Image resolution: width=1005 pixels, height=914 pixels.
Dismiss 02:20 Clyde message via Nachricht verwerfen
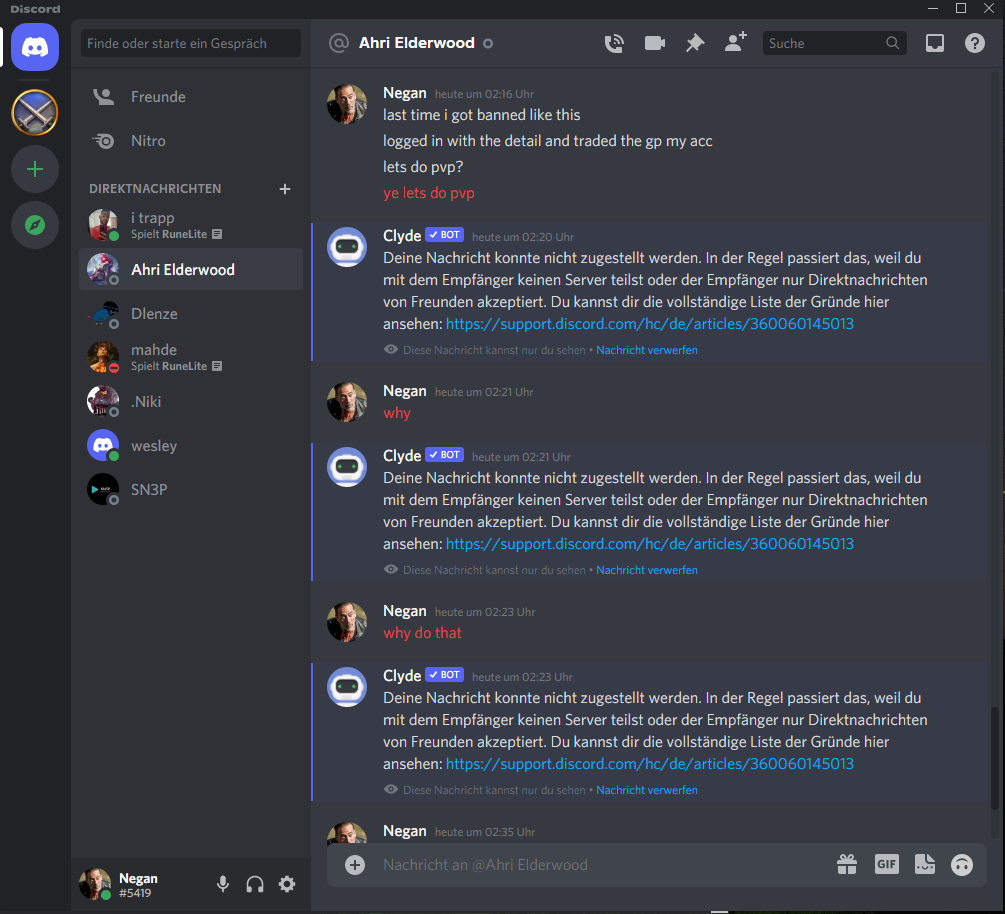647,350
